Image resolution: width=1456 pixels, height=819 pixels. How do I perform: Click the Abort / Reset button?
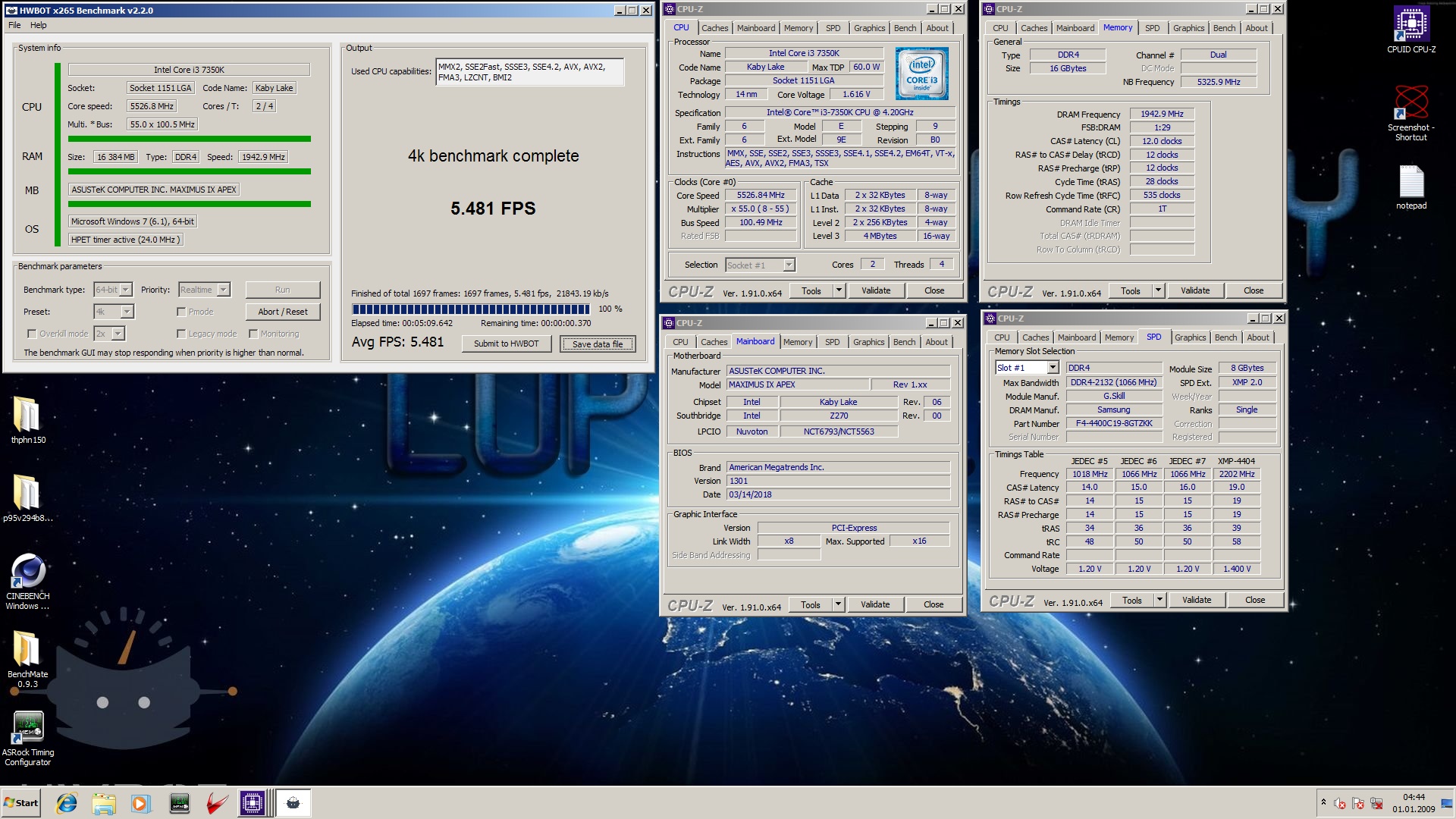click(x=283, y=312)
